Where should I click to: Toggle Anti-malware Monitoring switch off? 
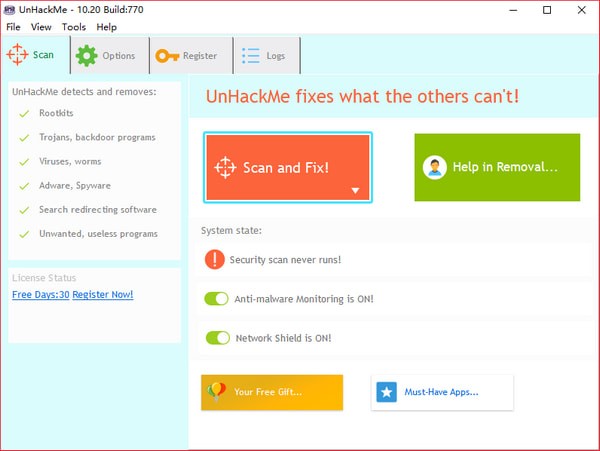[x=217, y=299]
